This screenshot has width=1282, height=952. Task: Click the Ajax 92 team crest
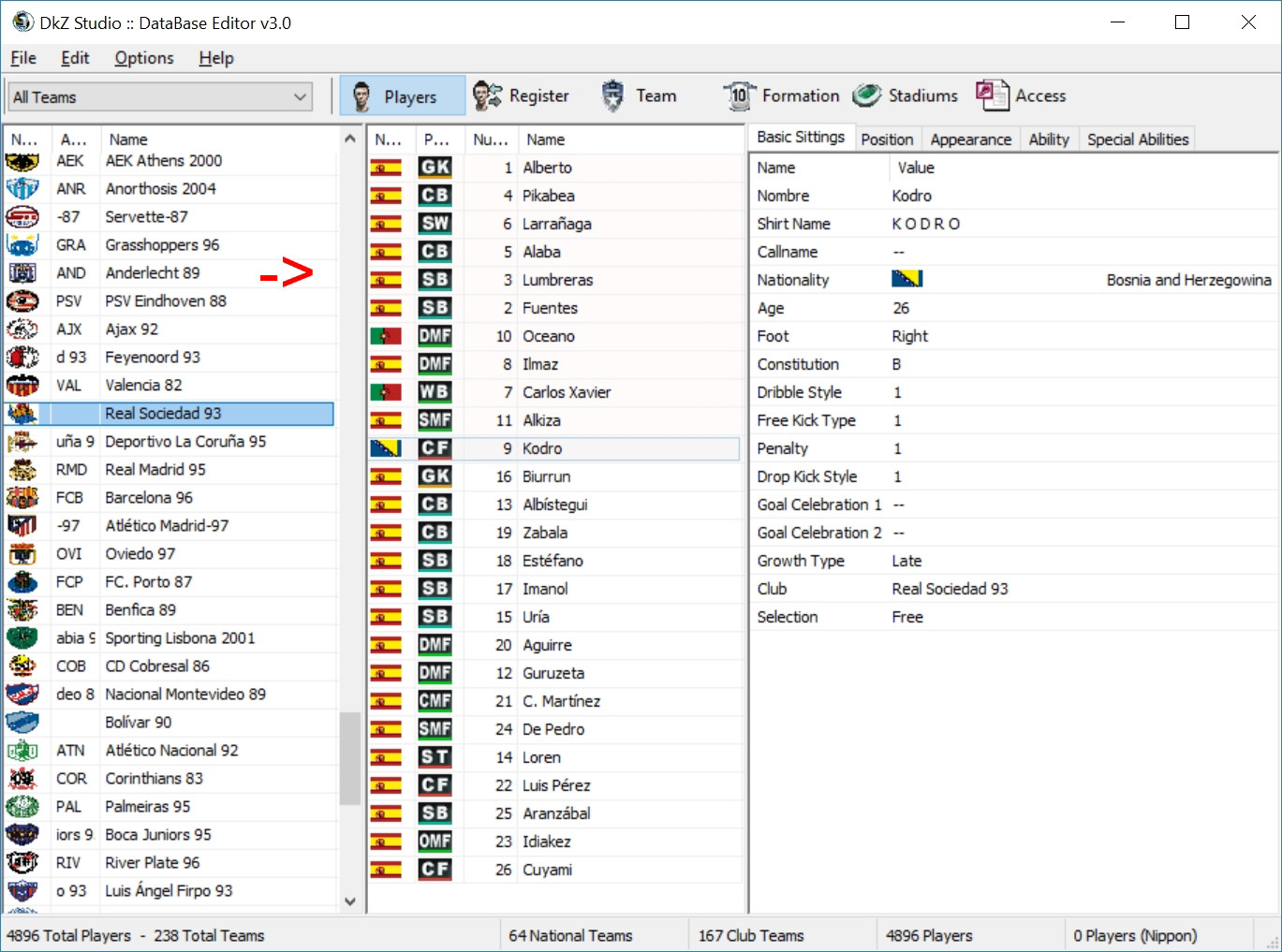22,330
